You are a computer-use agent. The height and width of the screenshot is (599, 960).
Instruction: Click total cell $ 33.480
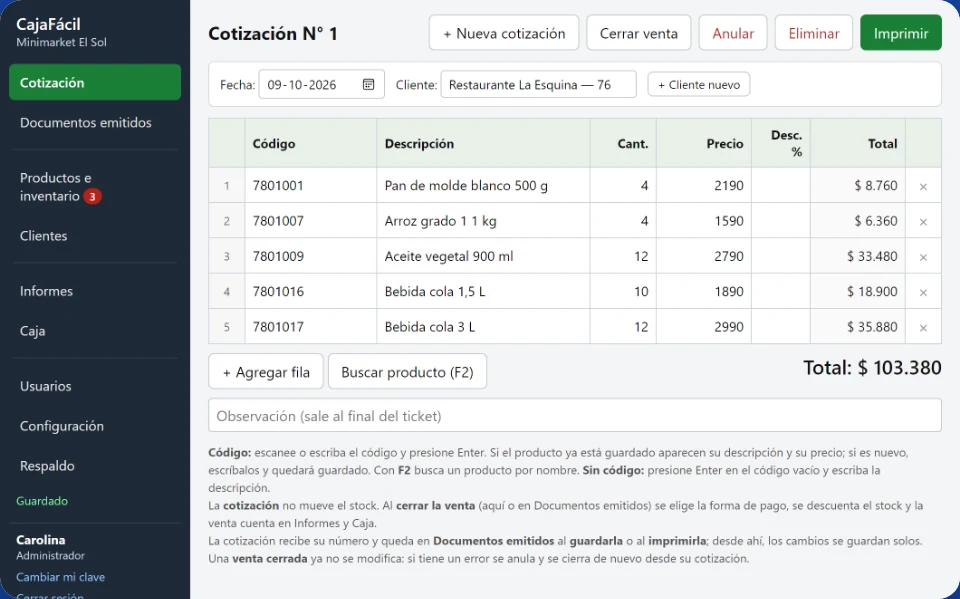858,256
